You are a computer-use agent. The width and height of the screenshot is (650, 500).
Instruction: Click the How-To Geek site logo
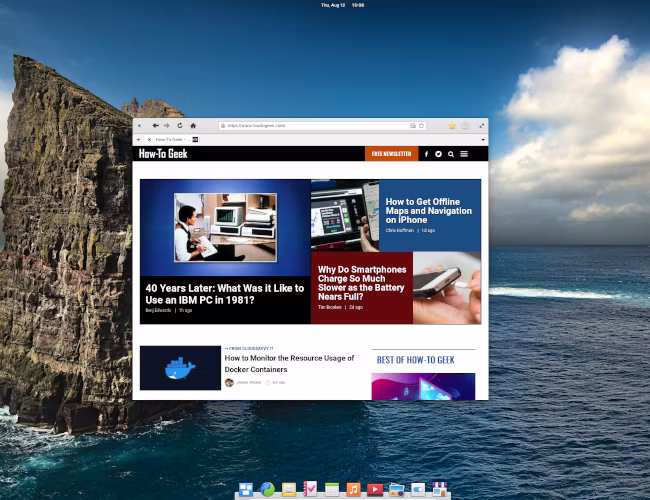(x=163, y=154)
